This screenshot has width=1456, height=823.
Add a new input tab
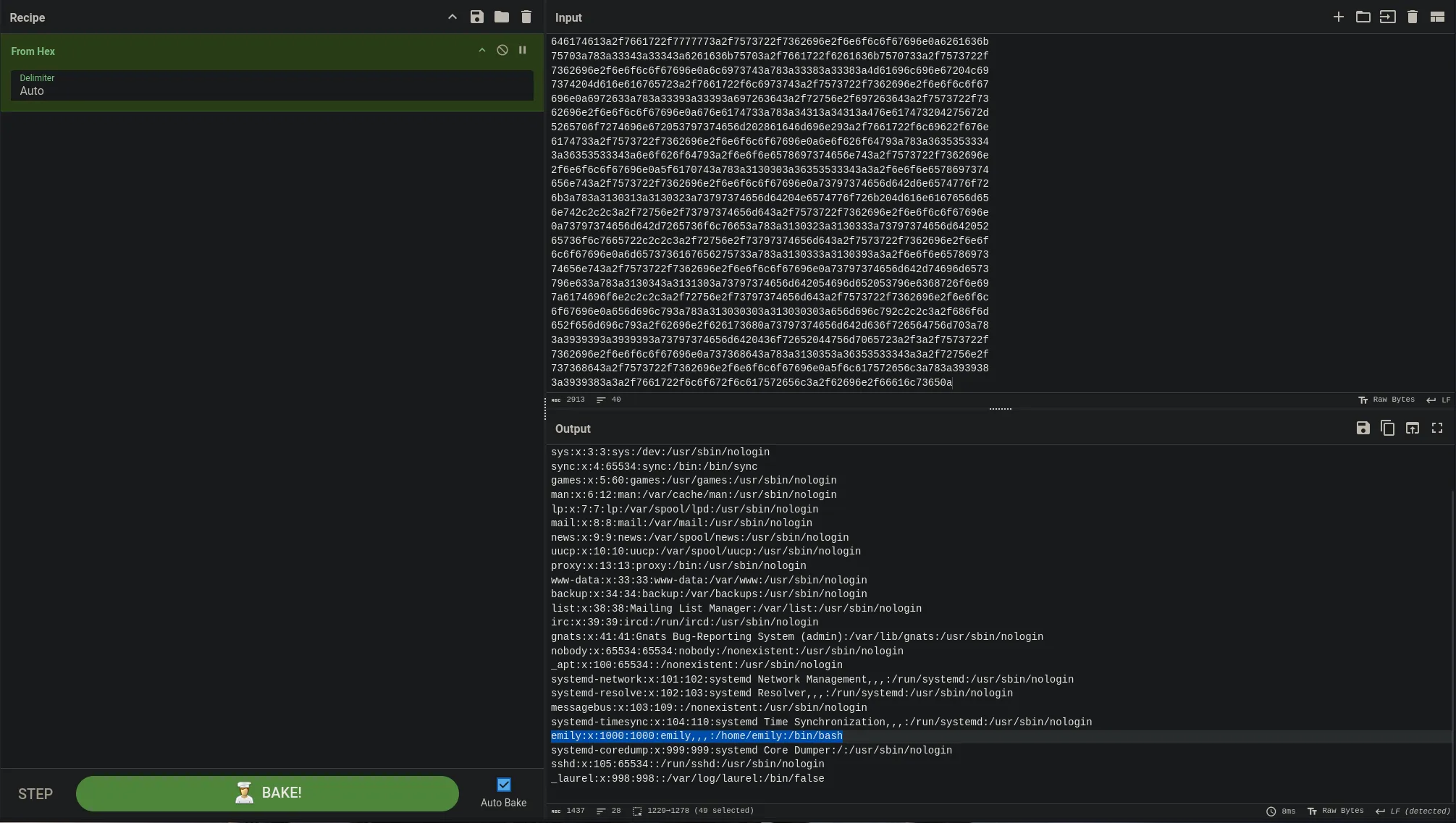point(1338,17)
